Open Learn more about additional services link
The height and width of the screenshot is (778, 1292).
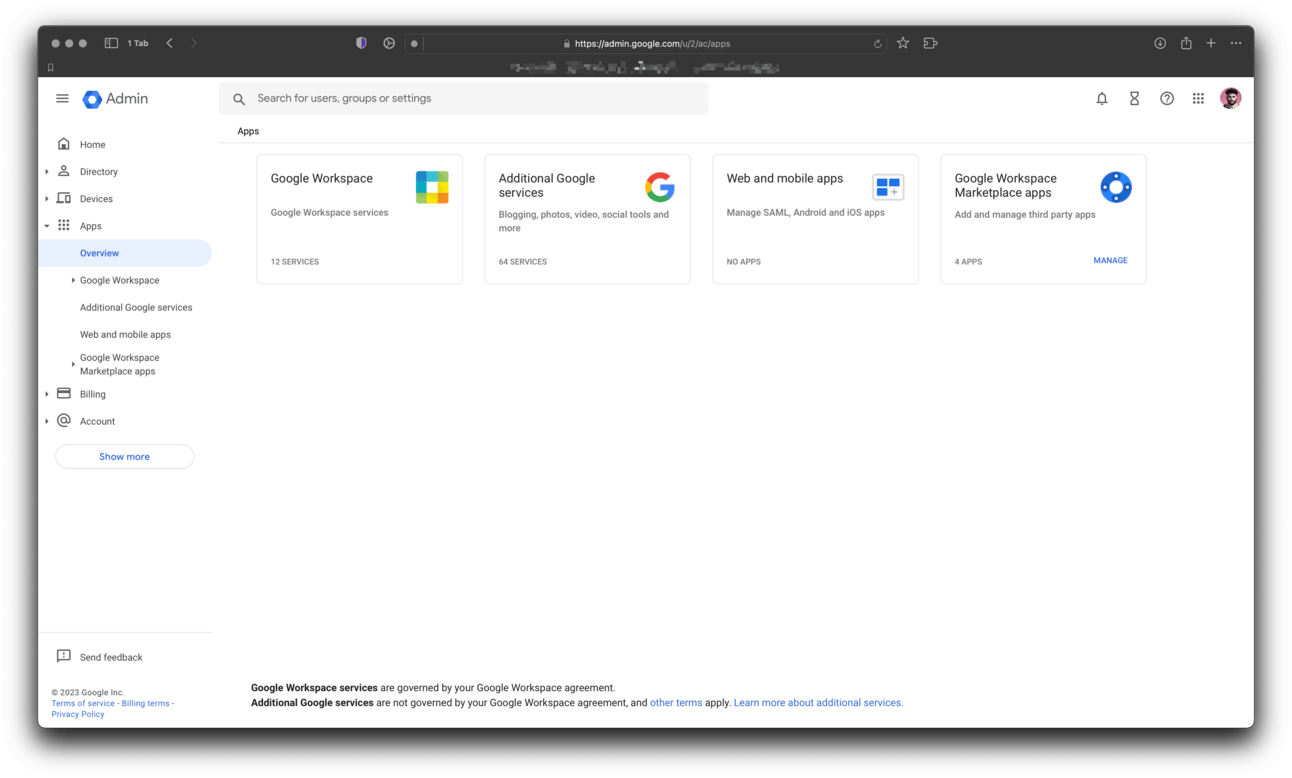click(818, 703)
